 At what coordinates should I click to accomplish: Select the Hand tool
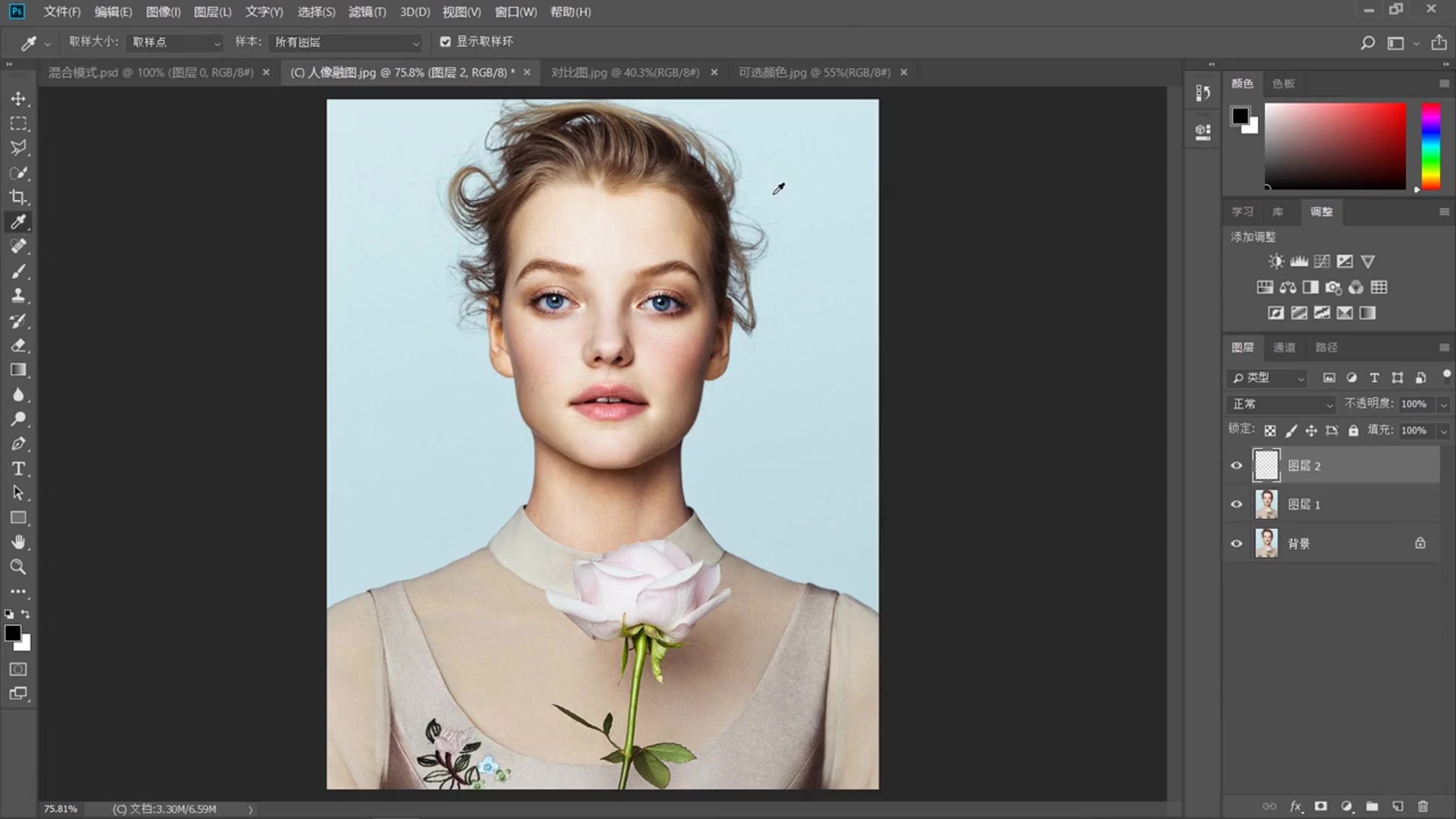point(18,542)
